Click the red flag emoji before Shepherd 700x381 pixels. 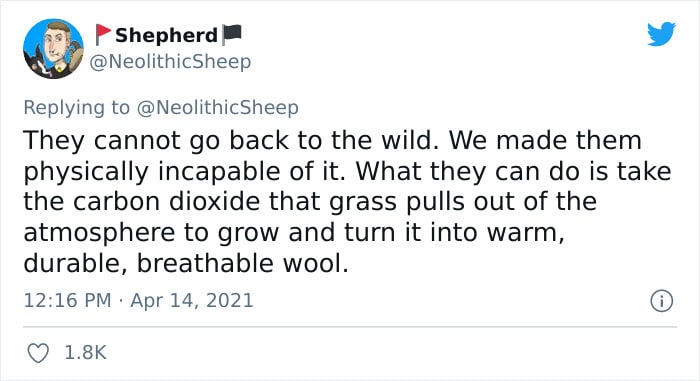(x=103, y=34)
